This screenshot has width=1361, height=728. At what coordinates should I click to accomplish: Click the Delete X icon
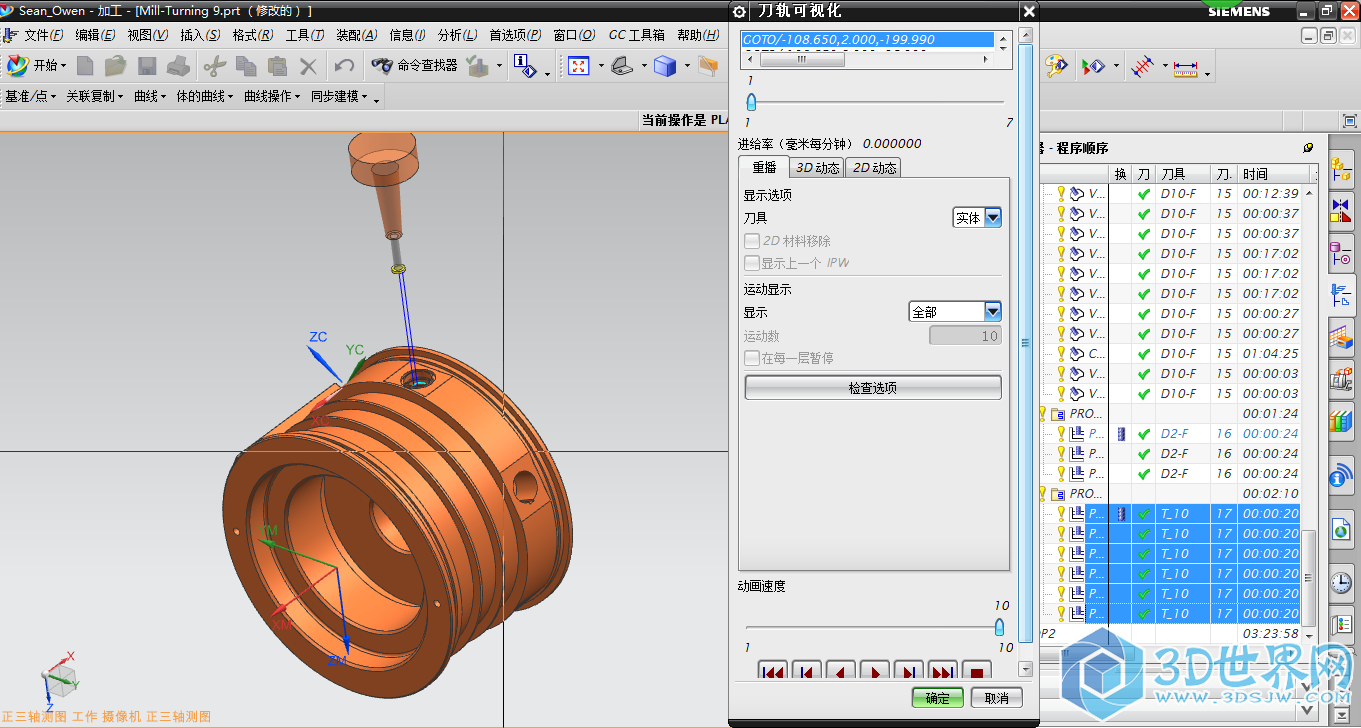click(x=308, y=66)
